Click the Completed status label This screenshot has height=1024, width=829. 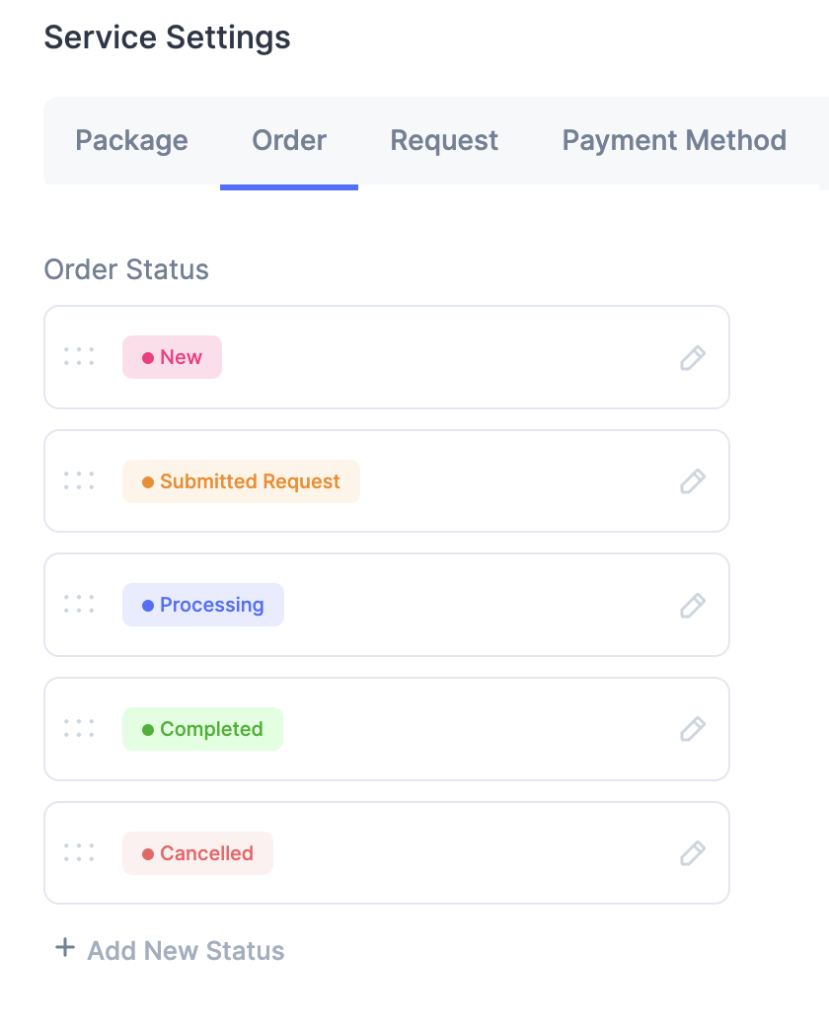click(x=202, y=729)
